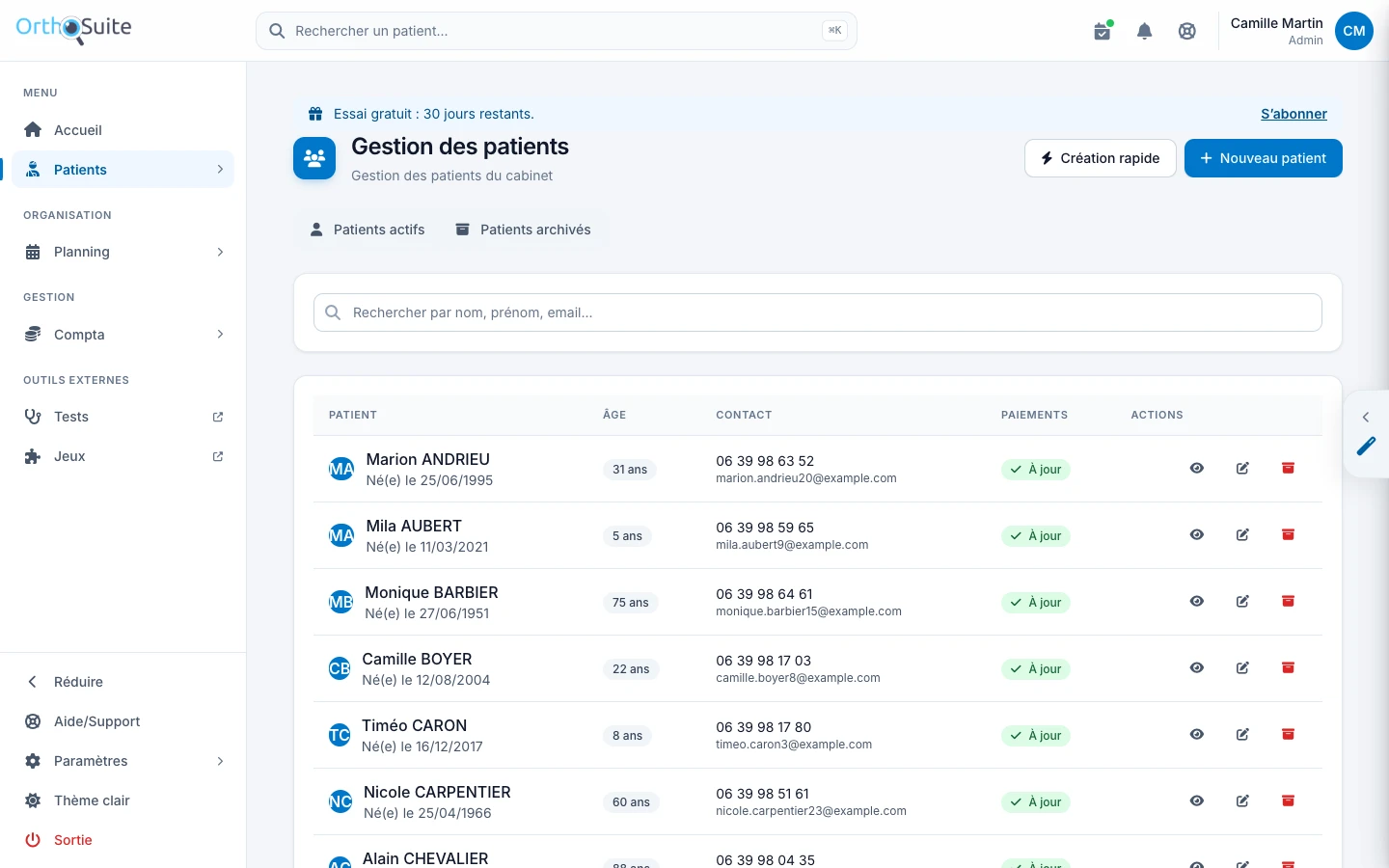Focus the Rechercher un patient field
The width and height of the screenshot is (1389, 868).
coord(557,31)
